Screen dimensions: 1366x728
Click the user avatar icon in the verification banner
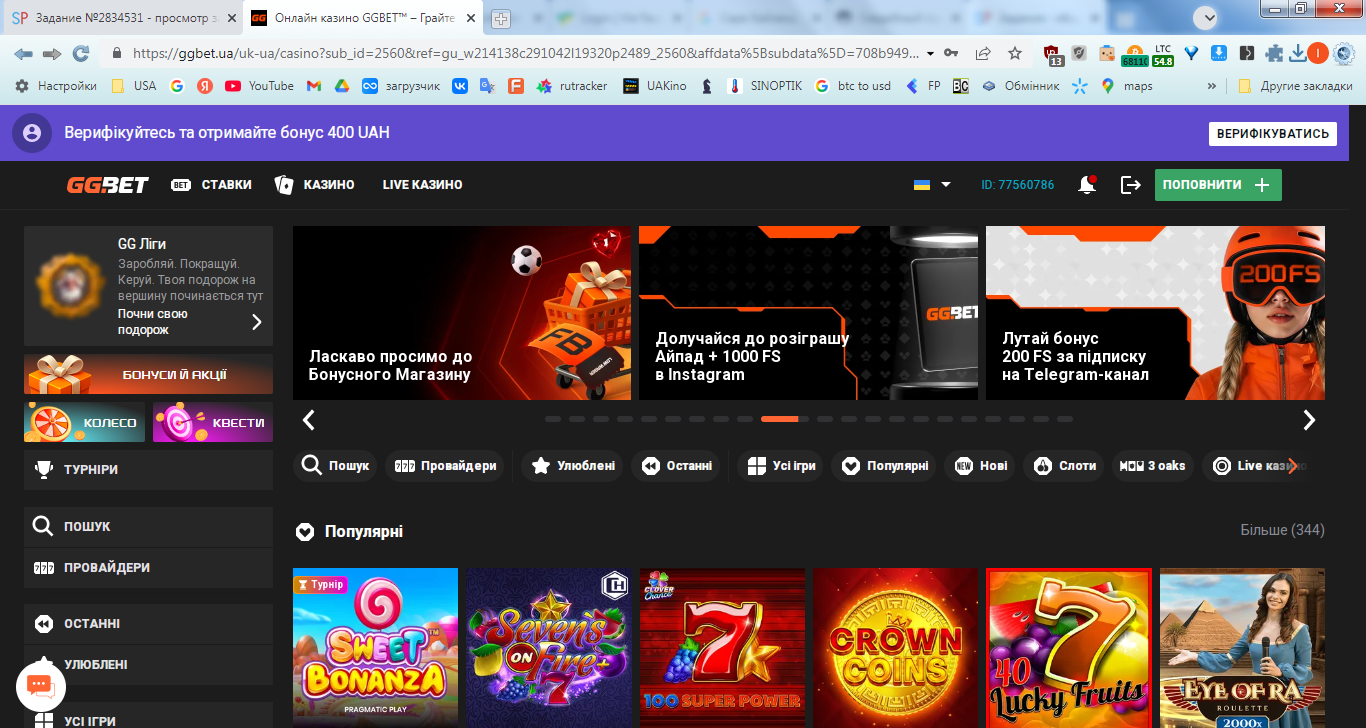click(32, 133)
